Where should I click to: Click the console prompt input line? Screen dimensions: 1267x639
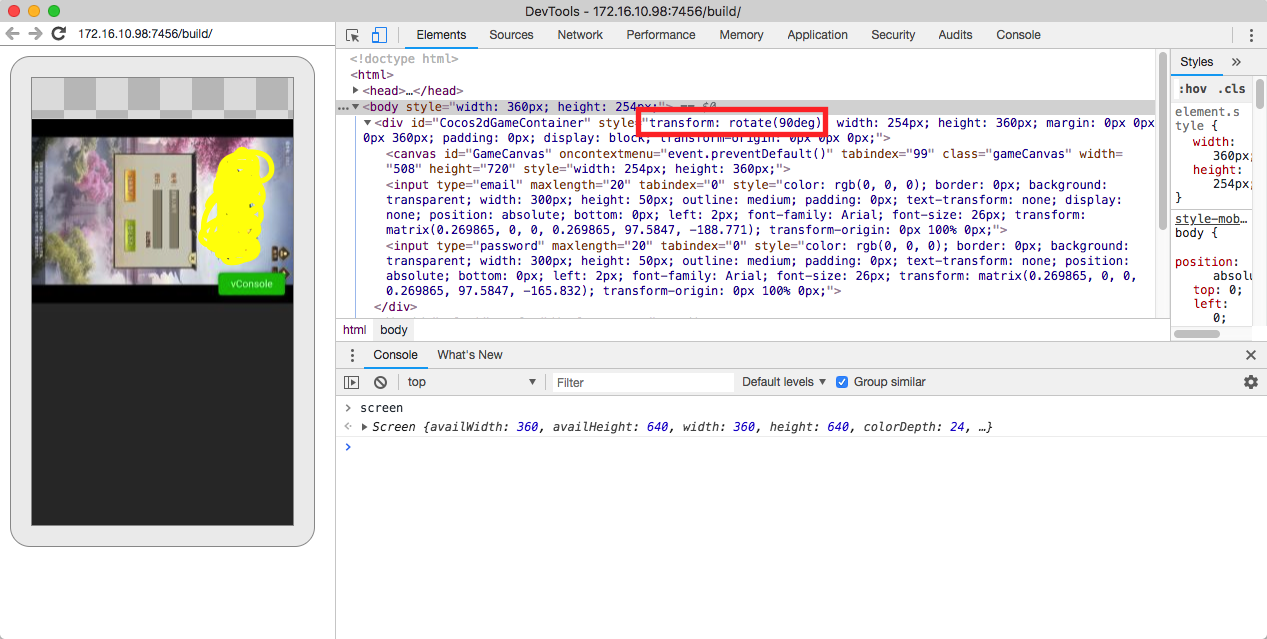(800, 447)
